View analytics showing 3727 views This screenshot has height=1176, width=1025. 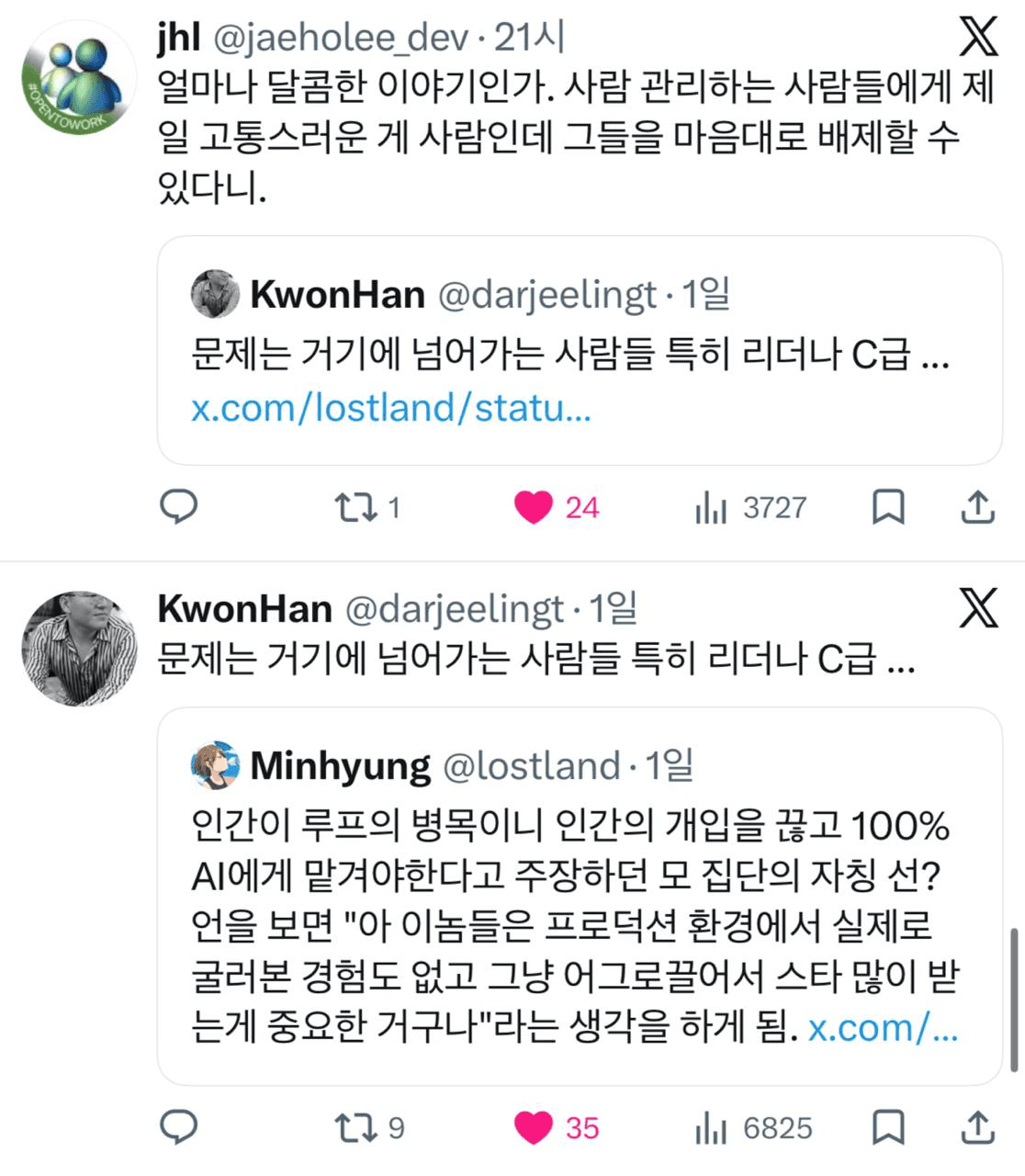click(x=711, y=507)
